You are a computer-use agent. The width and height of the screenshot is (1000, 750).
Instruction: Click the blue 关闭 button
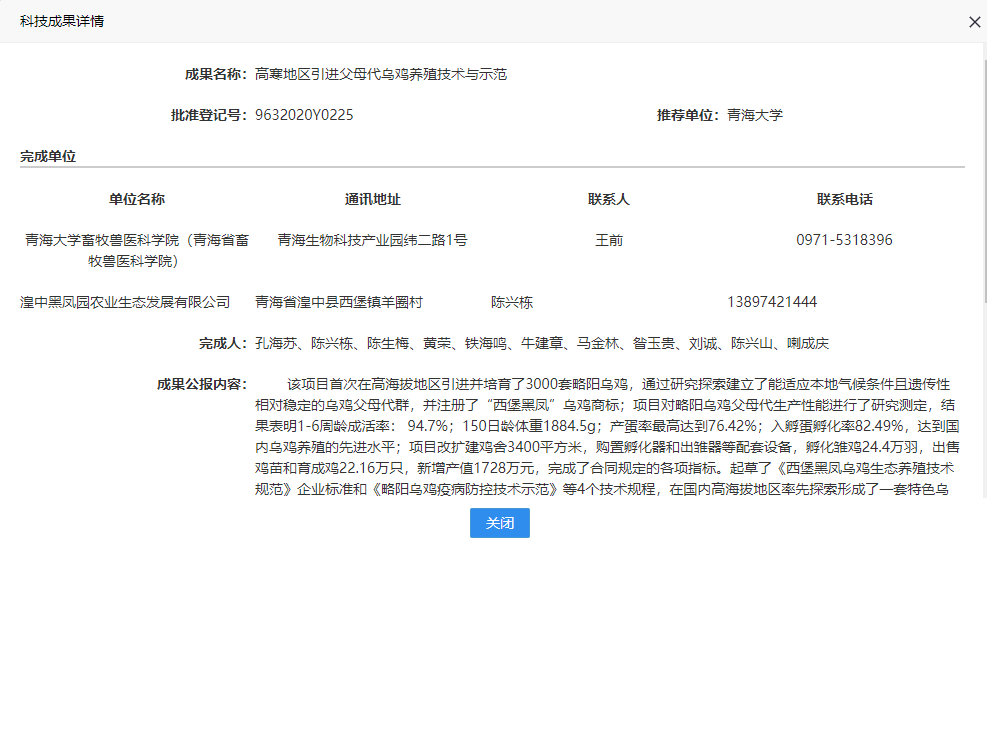499,523
